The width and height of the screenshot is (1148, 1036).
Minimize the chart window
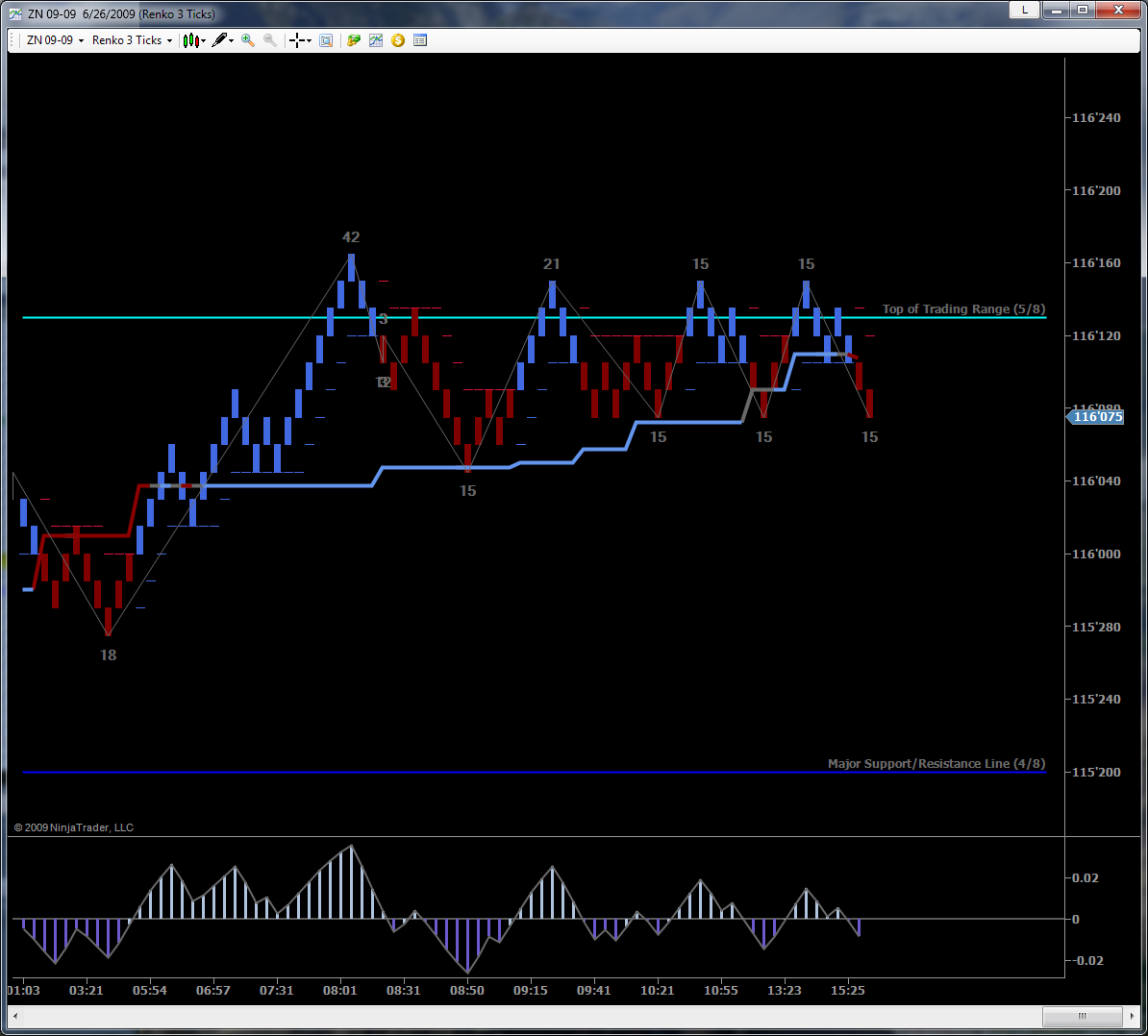coord(1058,10)
